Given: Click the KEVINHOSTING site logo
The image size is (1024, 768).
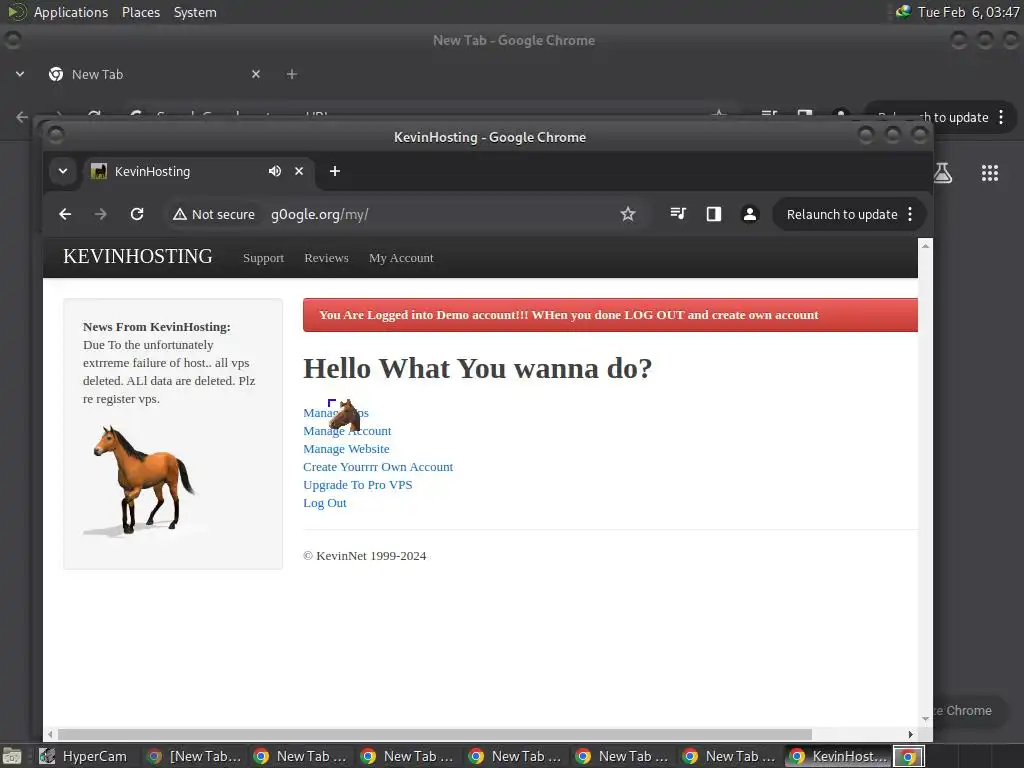Looking at the screenshot, I should click(x=138, y=257).
